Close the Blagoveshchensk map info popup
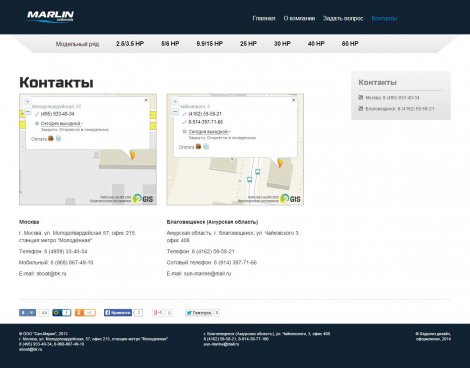The image size is (470, 368). coord(293,100)
